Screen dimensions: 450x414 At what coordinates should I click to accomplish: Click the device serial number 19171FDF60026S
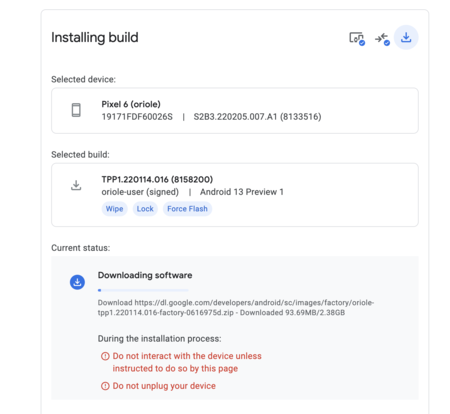[137, 117]
